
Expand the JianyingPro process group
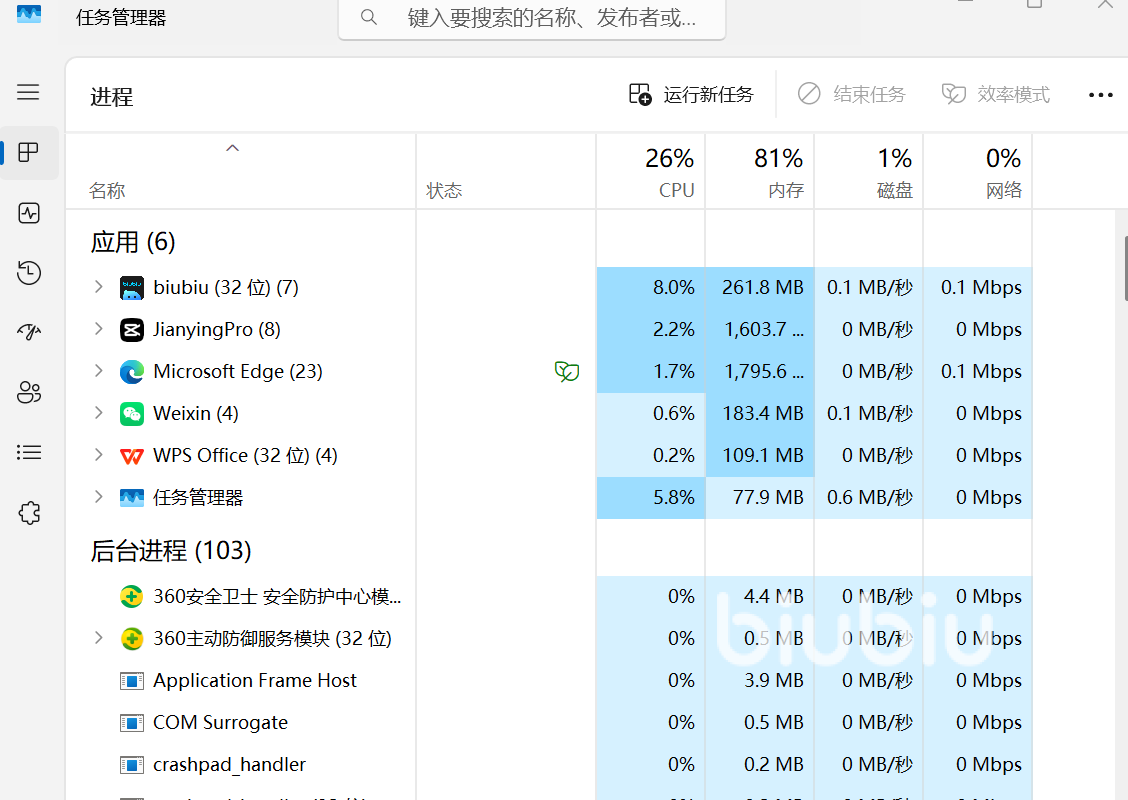pyautogui.click(x=98, y=329)
